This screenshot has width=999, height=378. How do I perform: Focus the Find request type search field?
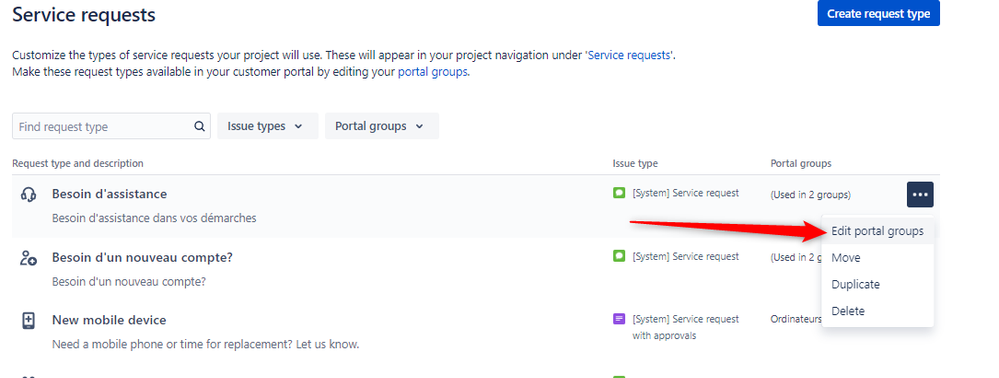[111, 126]
